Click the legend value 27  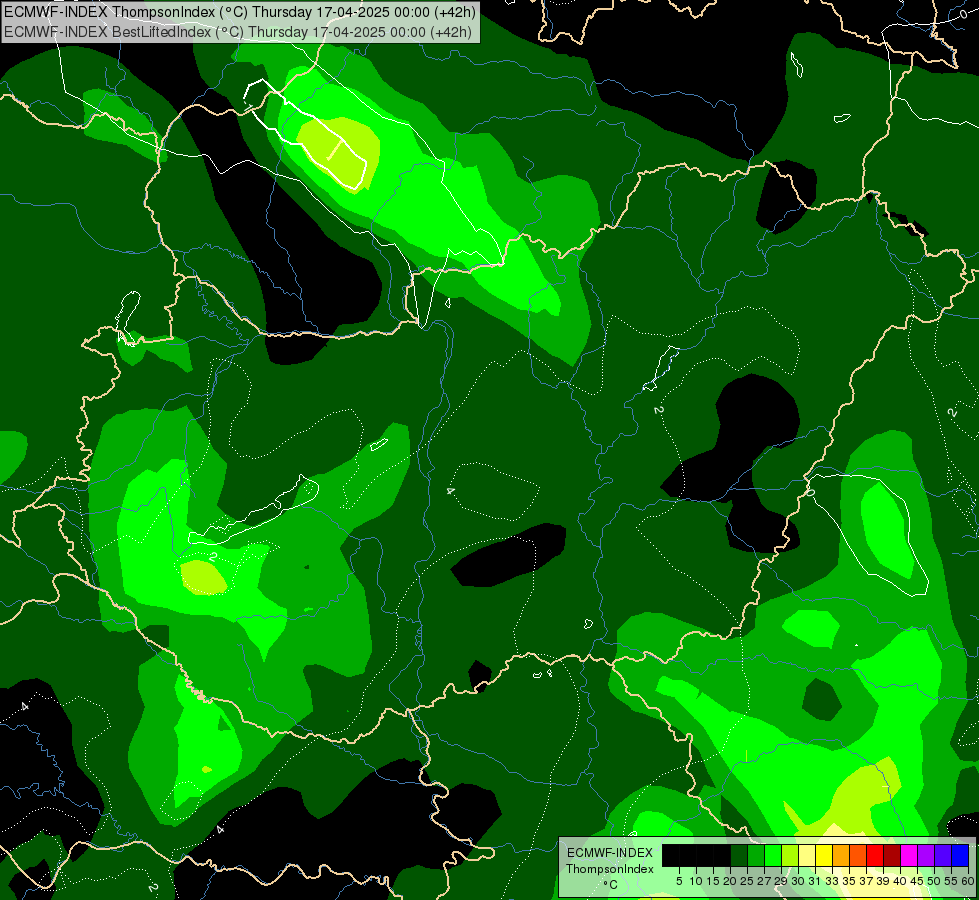[x=764, y=881]
